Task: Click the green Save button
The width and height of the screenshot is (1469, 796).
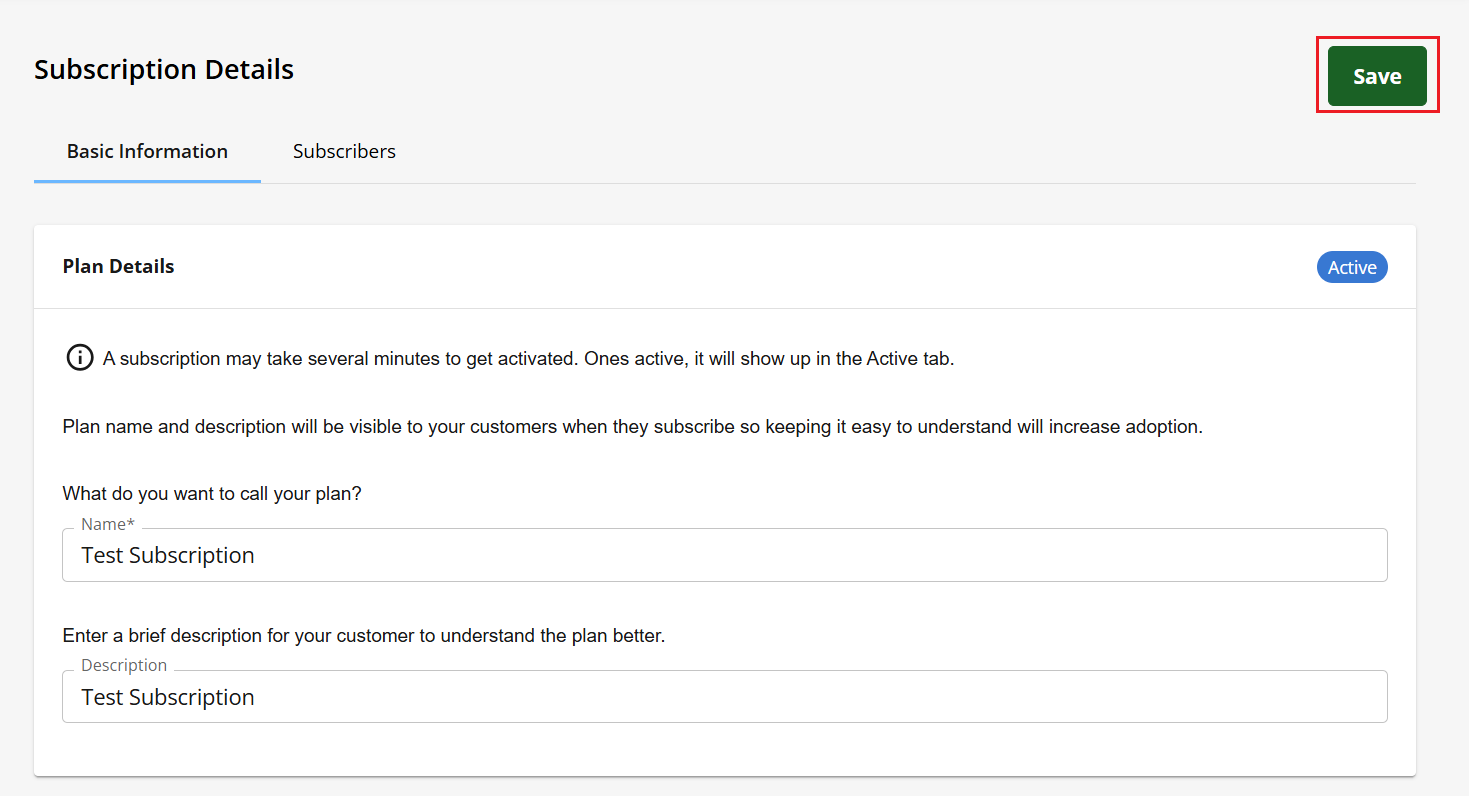Action: coord(1377,76)
